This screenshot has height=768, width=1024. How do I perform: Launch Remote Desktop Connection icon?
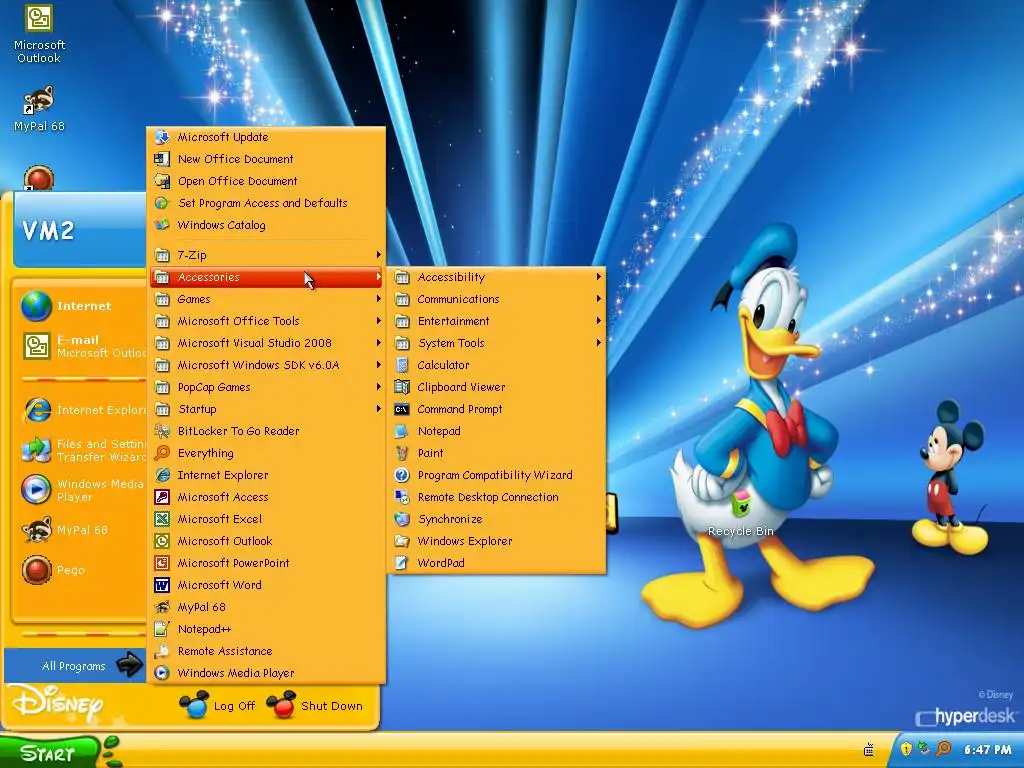[402, 497]
